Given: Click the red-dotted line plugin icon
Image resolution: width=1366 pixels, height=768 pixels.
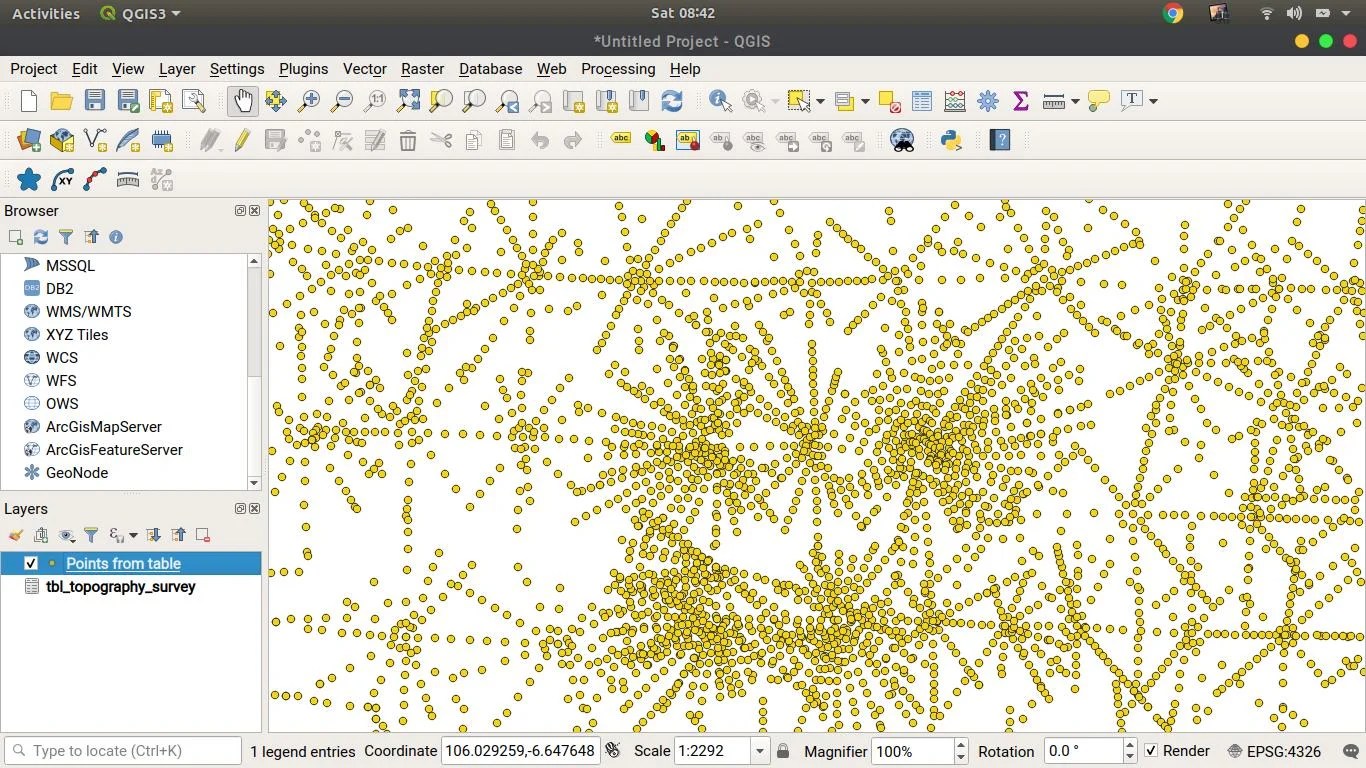Looking at the screenshot, I should click(95, 180).
